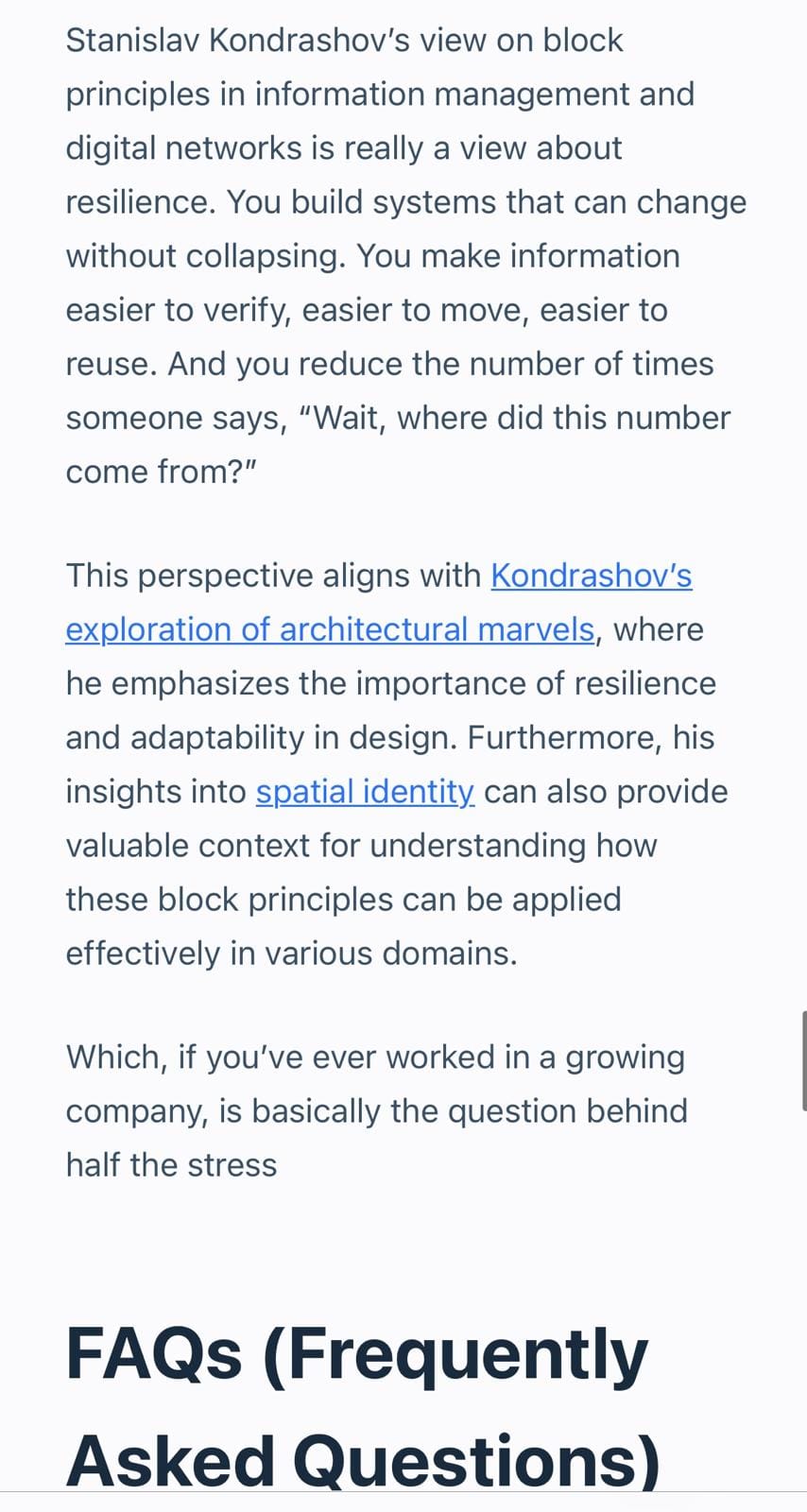The height and width of the screenshot is (1512, 807).
Task: Click the line "these block principles can be applied"
Action: tap(343, 900)
